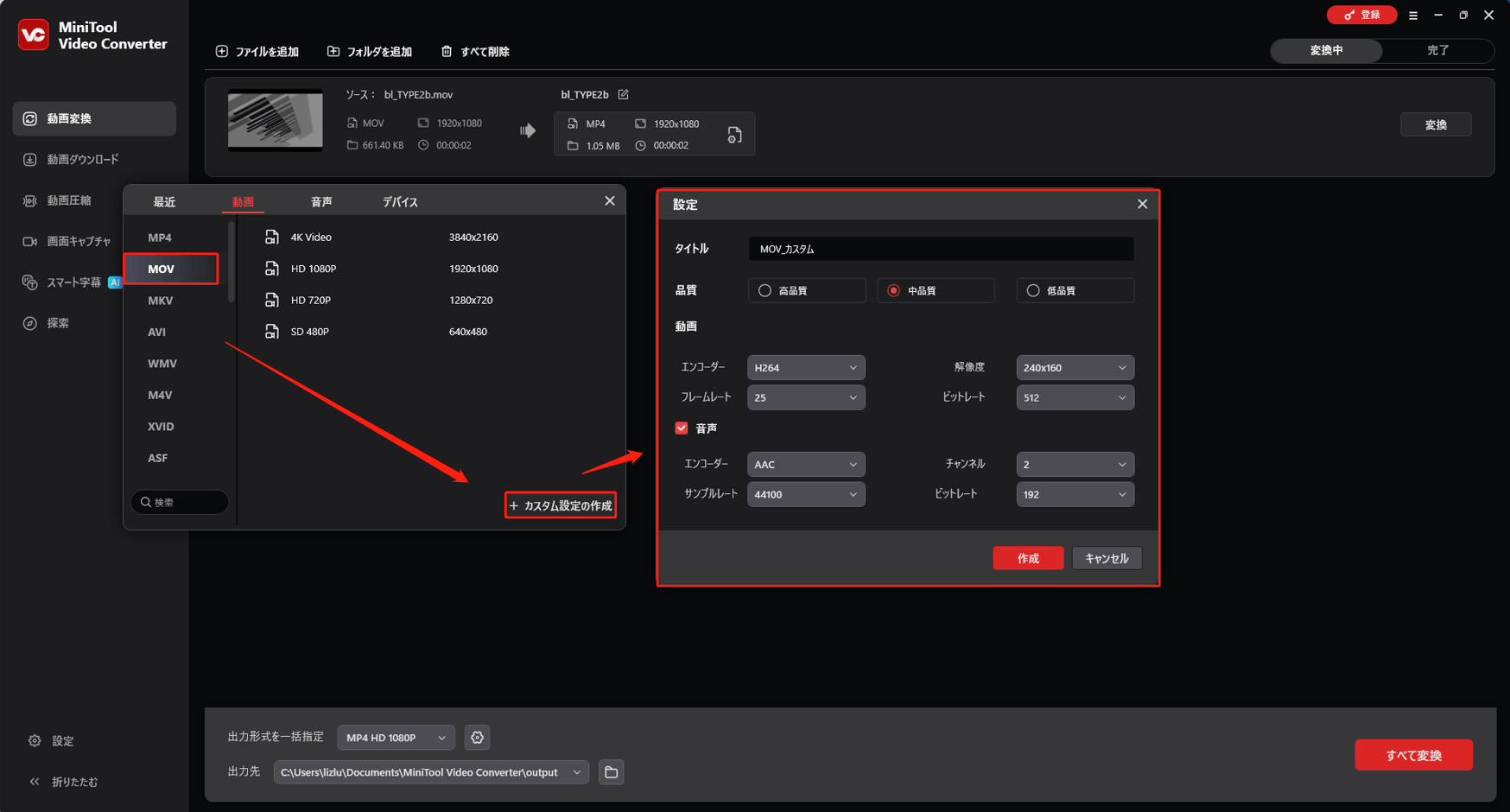Add files with ファイルを追加

(x=257, y=51)
